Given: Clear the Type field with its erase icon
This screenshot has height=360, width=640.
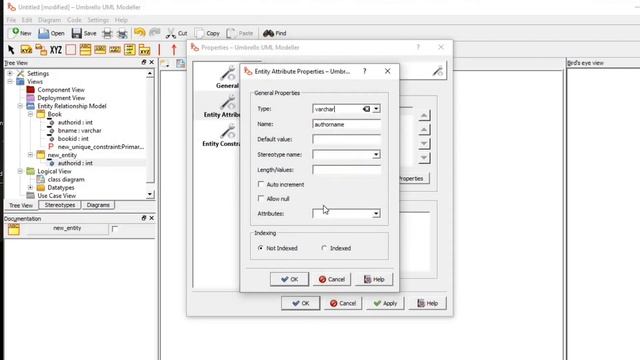Looking at the screenshot, I should (366, 109).
